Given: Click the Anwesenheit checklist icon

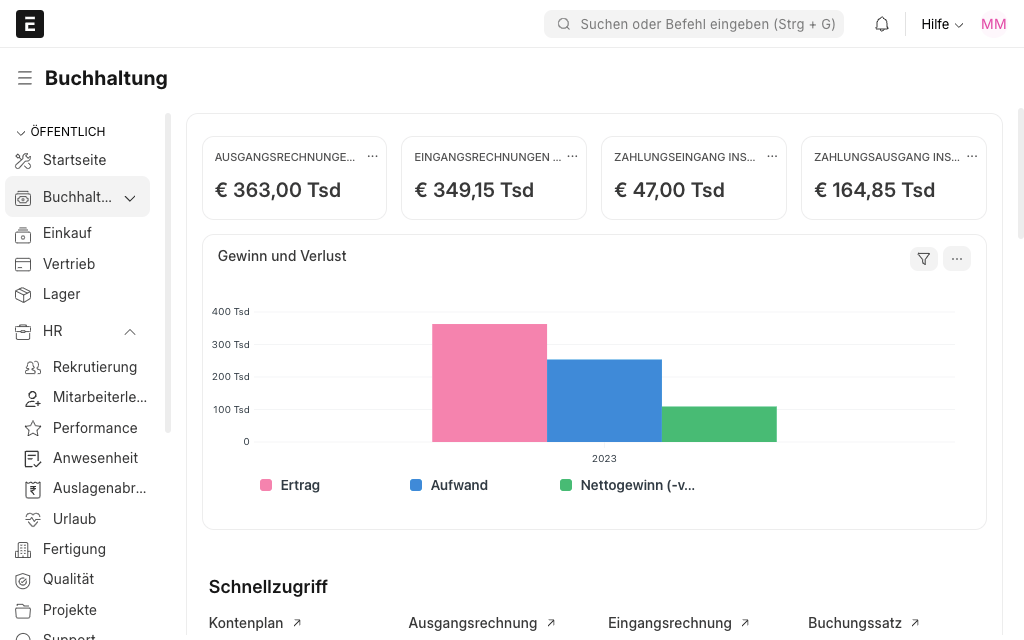Looking at the screenshot, I should coord(33,458).
